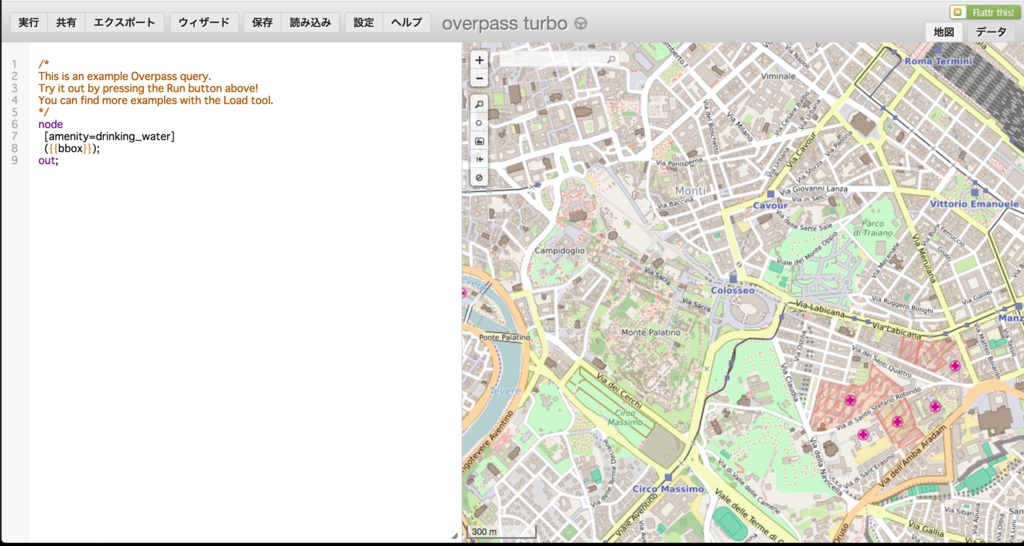The width and height of the screenshot is (1024, 546).
Task: Click the icon beside the overpass turbo title
Action: coord(580,23)
